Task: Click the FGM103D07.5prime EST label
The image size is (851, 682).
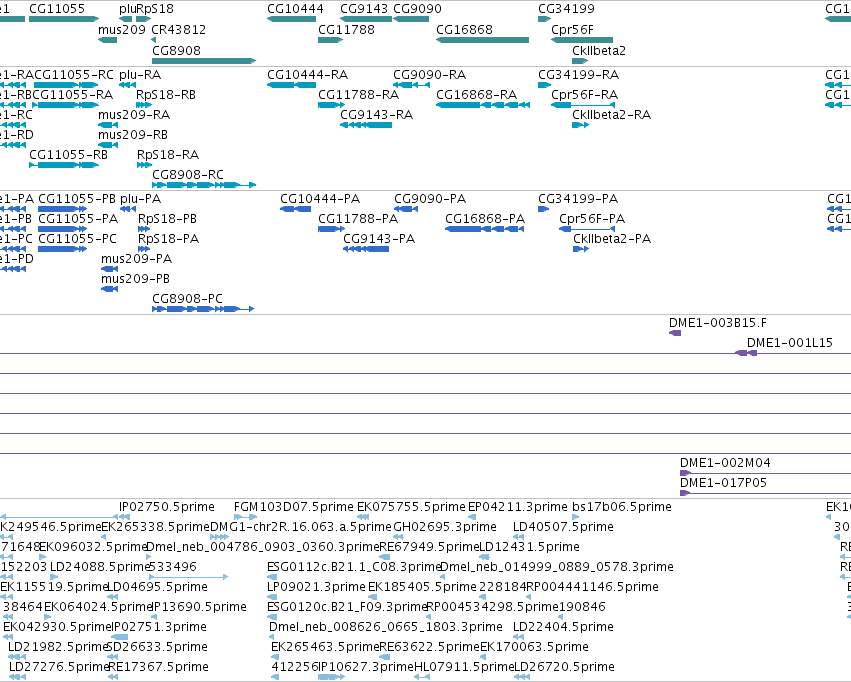Action: point(294,507)
